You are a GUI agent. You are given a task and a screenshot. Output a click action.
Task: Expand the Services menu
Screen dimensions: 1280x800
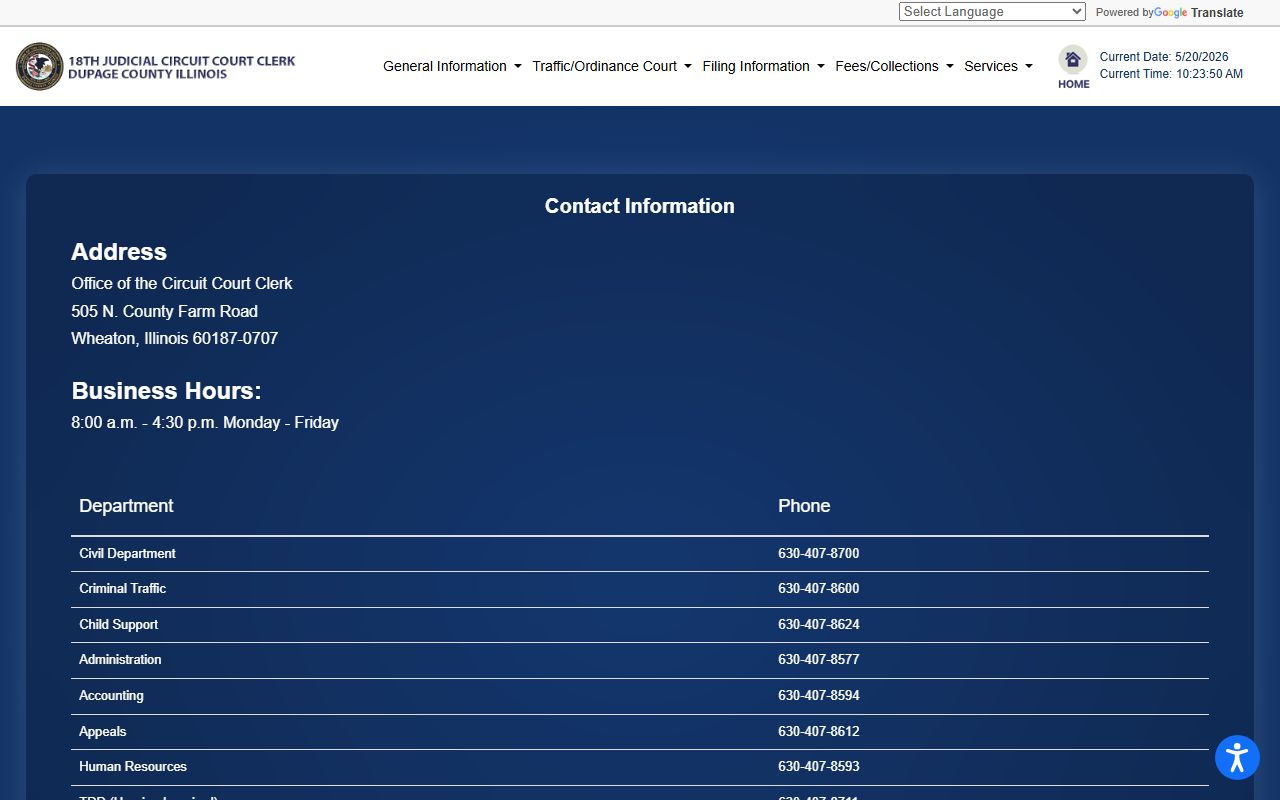999,66
